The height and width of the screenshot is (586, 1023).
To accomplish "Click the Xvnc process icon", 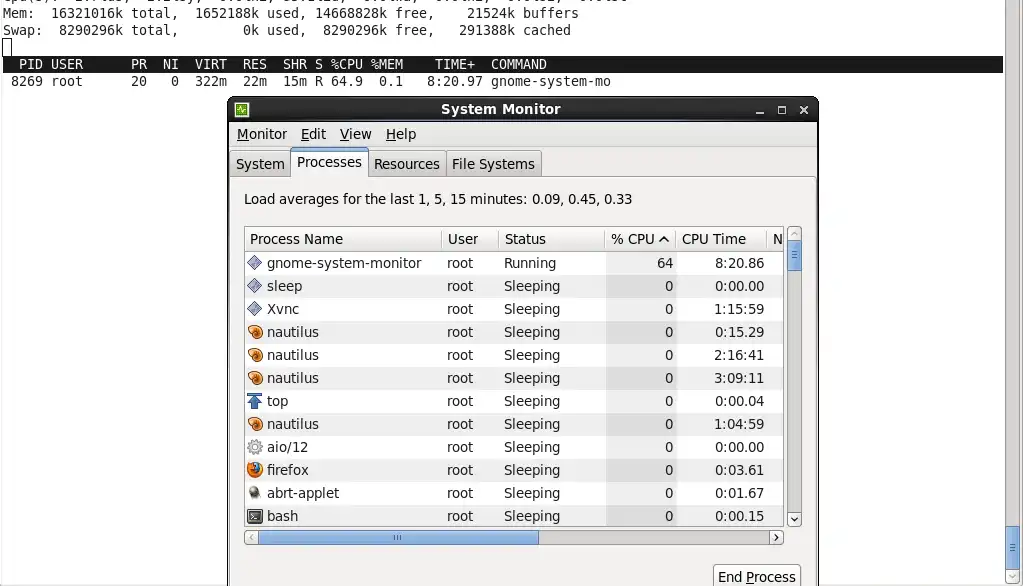I will click(x=254, y=309).
